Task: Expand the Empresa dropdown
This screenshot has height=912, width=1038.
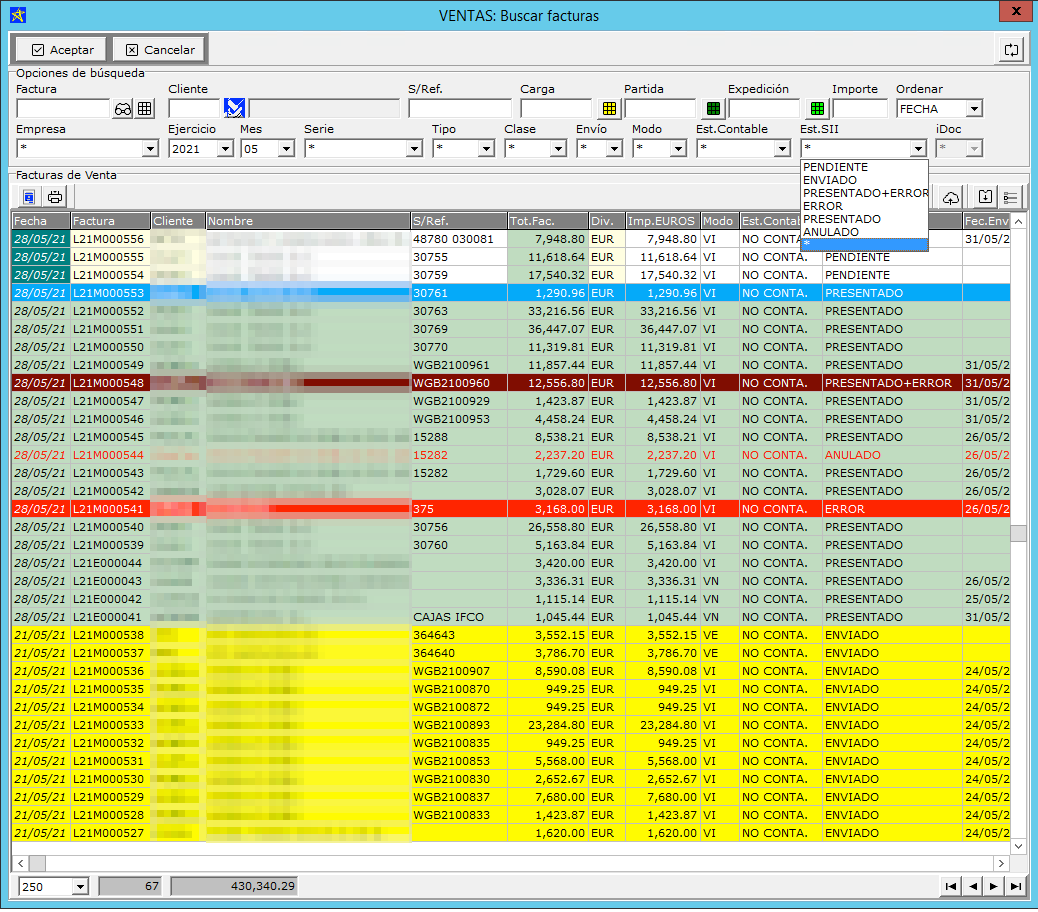Action: pyautogui.click(x=150, y=149)
